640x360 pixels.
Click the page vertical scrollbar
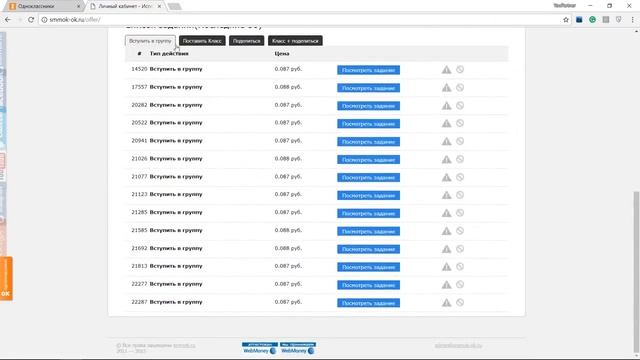(x=636, y=271)
